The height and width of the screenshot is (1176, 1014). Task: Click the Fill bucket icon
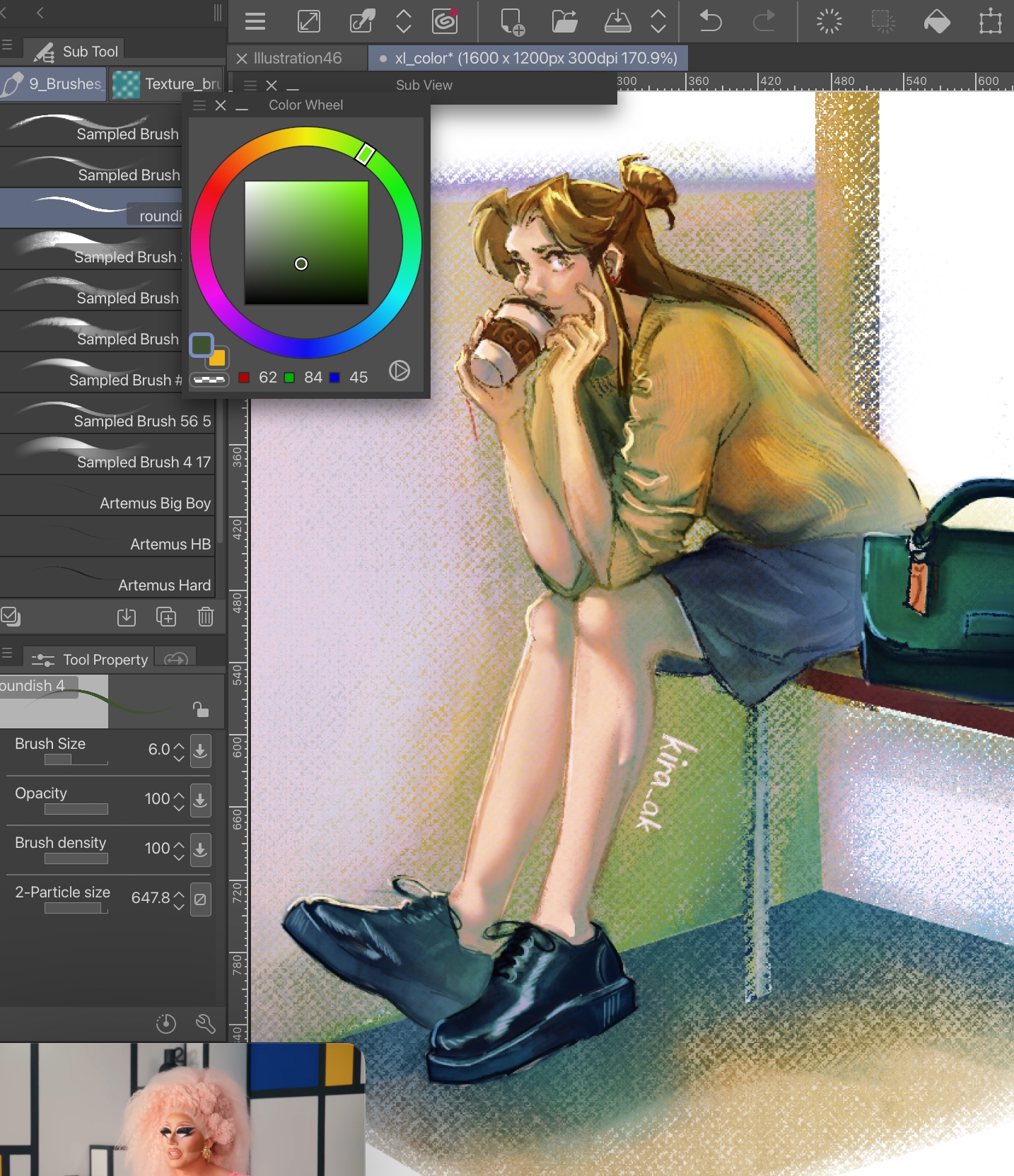(x=937, y=22)
